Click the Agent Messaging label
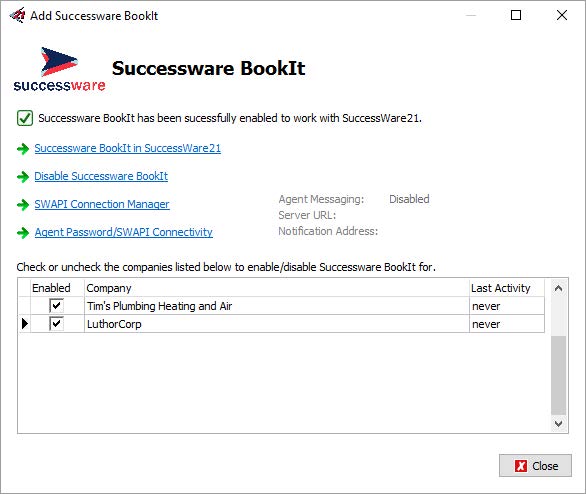This screenshot has height=494, width=586. pyautogui.click(x=321, y=200)
